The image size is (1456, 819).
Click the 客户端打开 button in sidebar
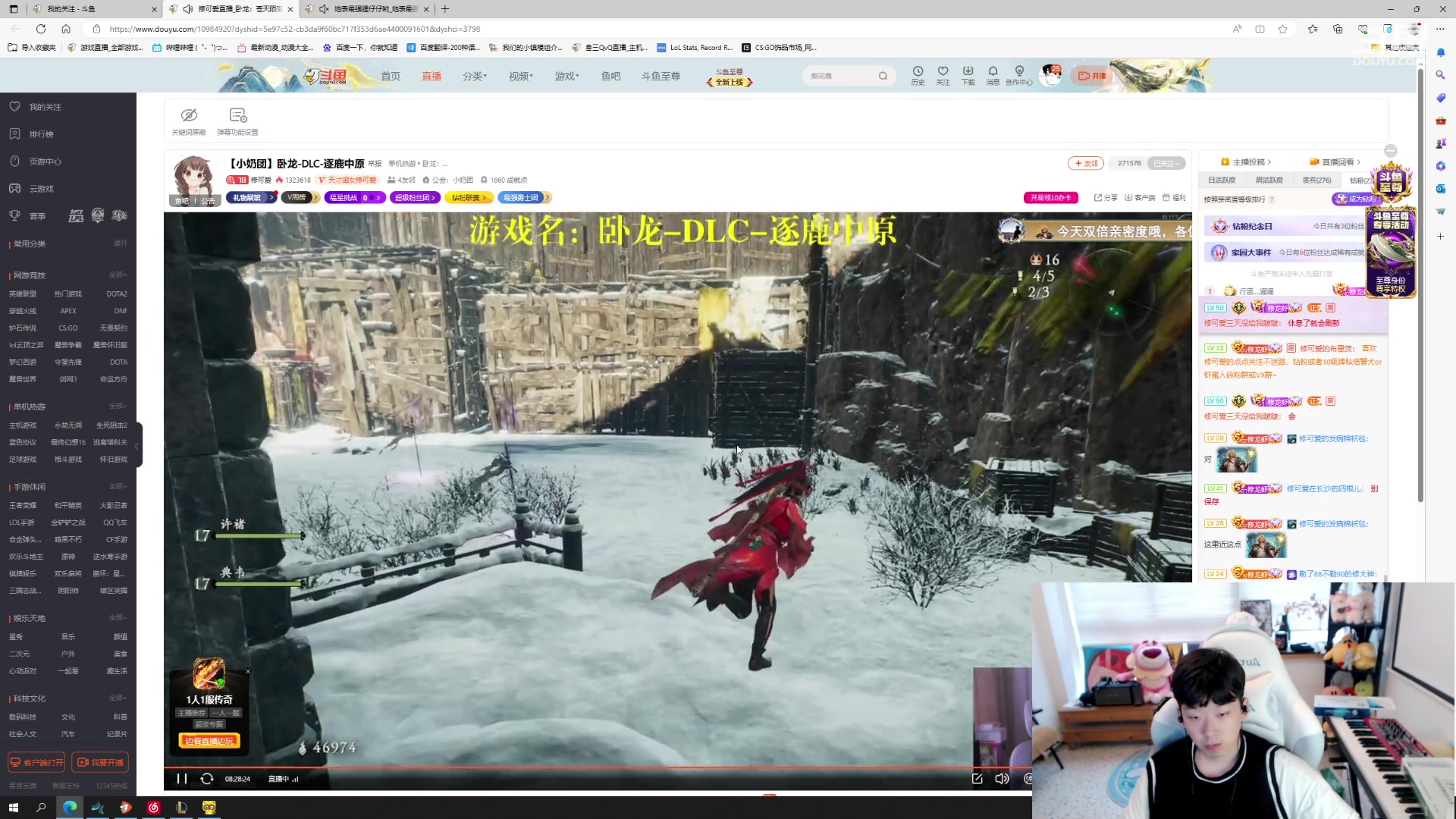point(37,762)
